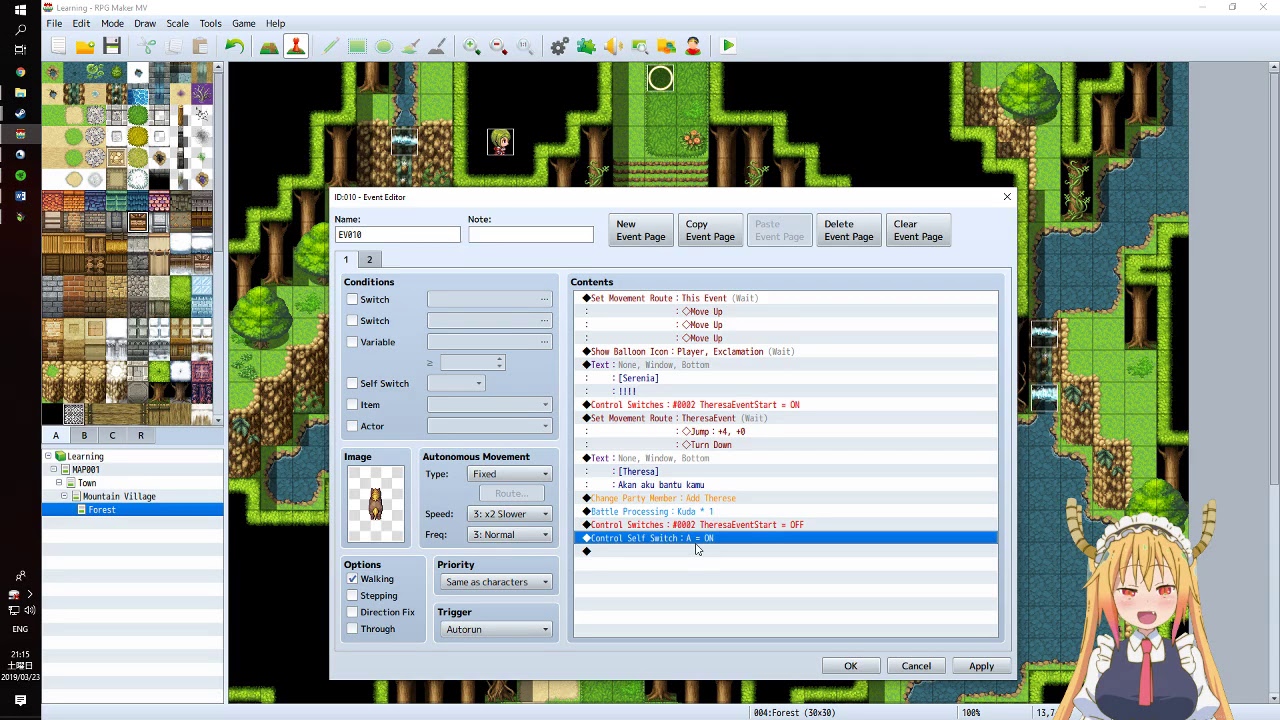Click the Undo arrow icon

tap(234, 46)
